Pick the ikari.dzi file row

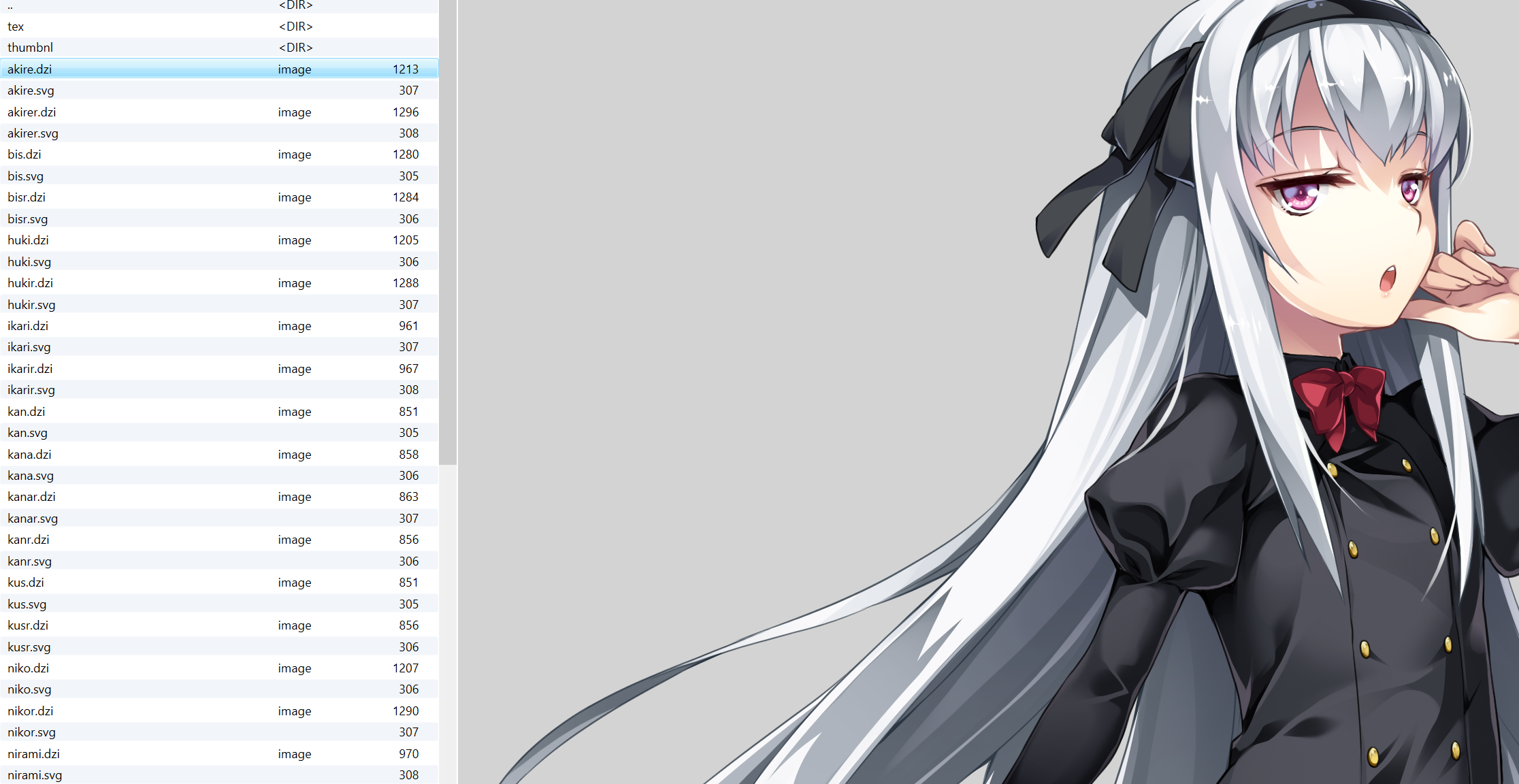(29, 326)
